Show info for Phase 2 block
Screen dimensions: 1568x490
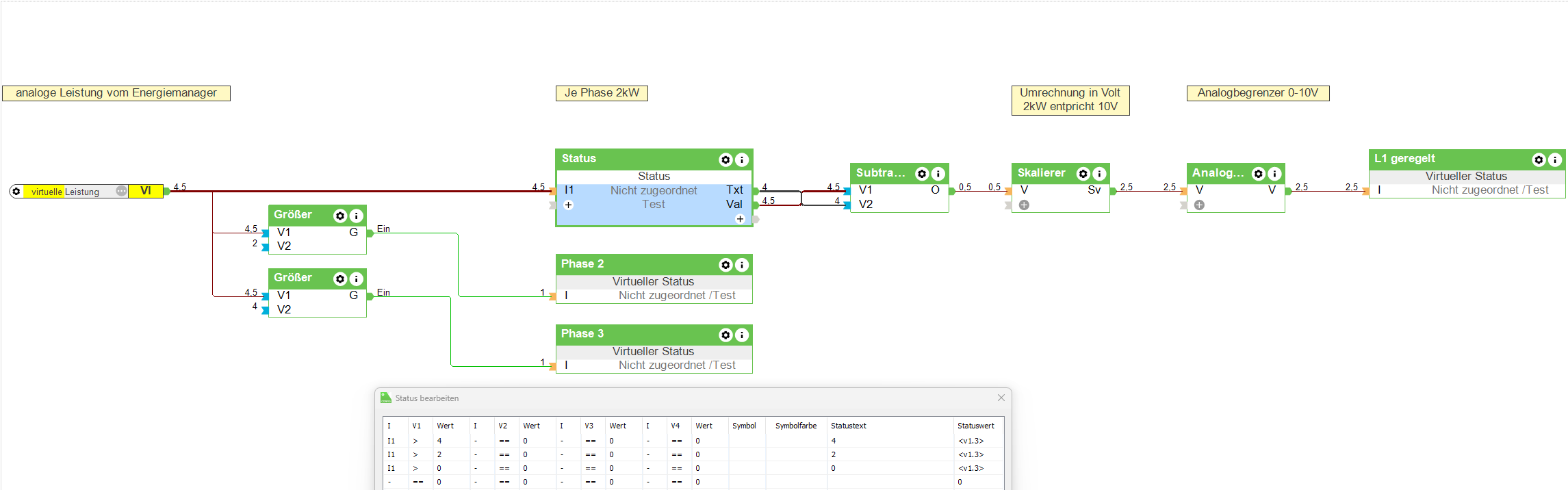[x=741, y=265]
